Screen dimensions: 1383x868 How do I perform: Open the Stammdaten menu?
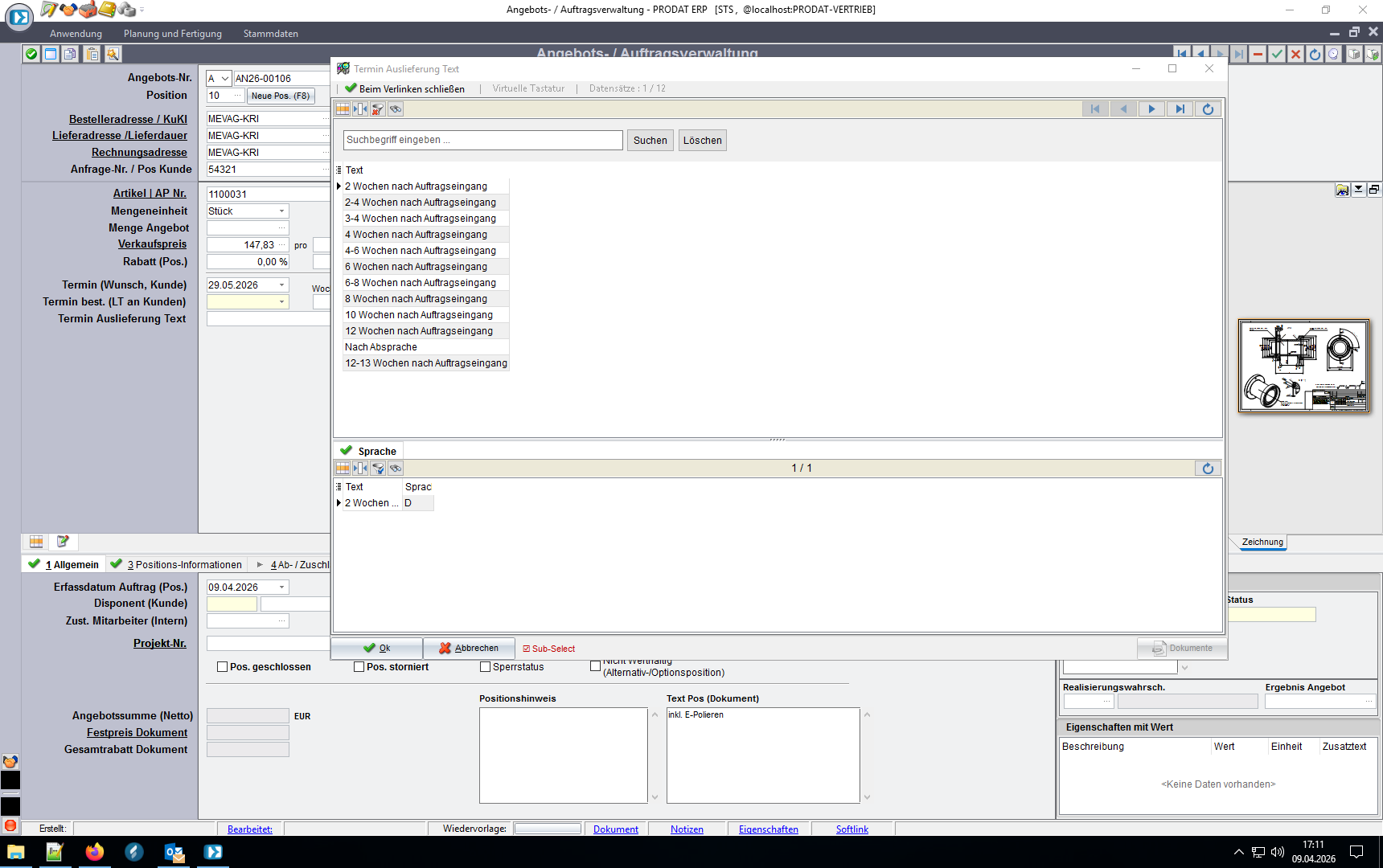(271, 34)
